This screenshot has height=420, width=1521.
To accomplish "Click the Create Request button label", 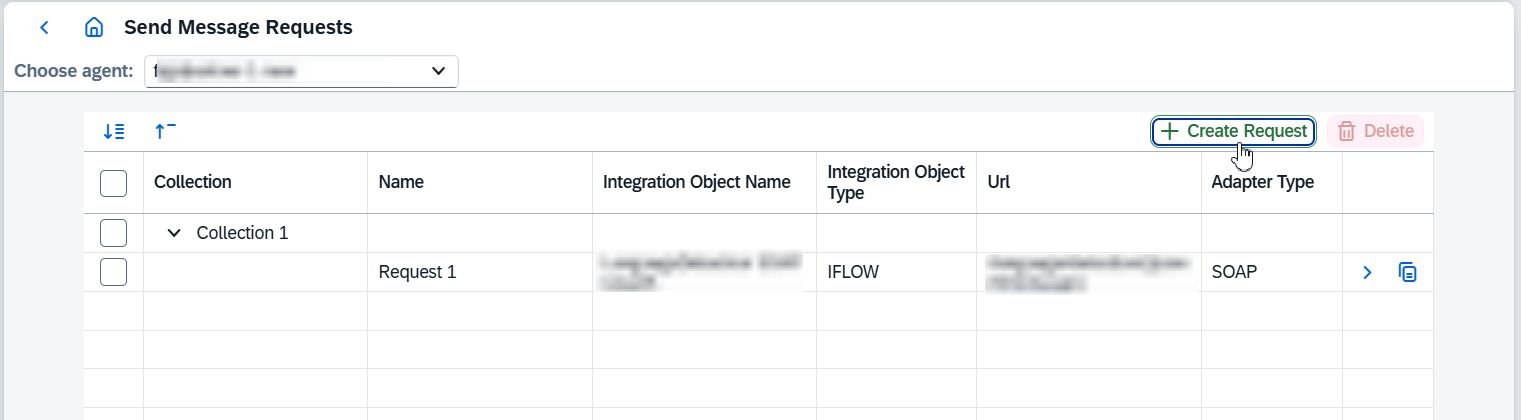I will click(1247, 131).
